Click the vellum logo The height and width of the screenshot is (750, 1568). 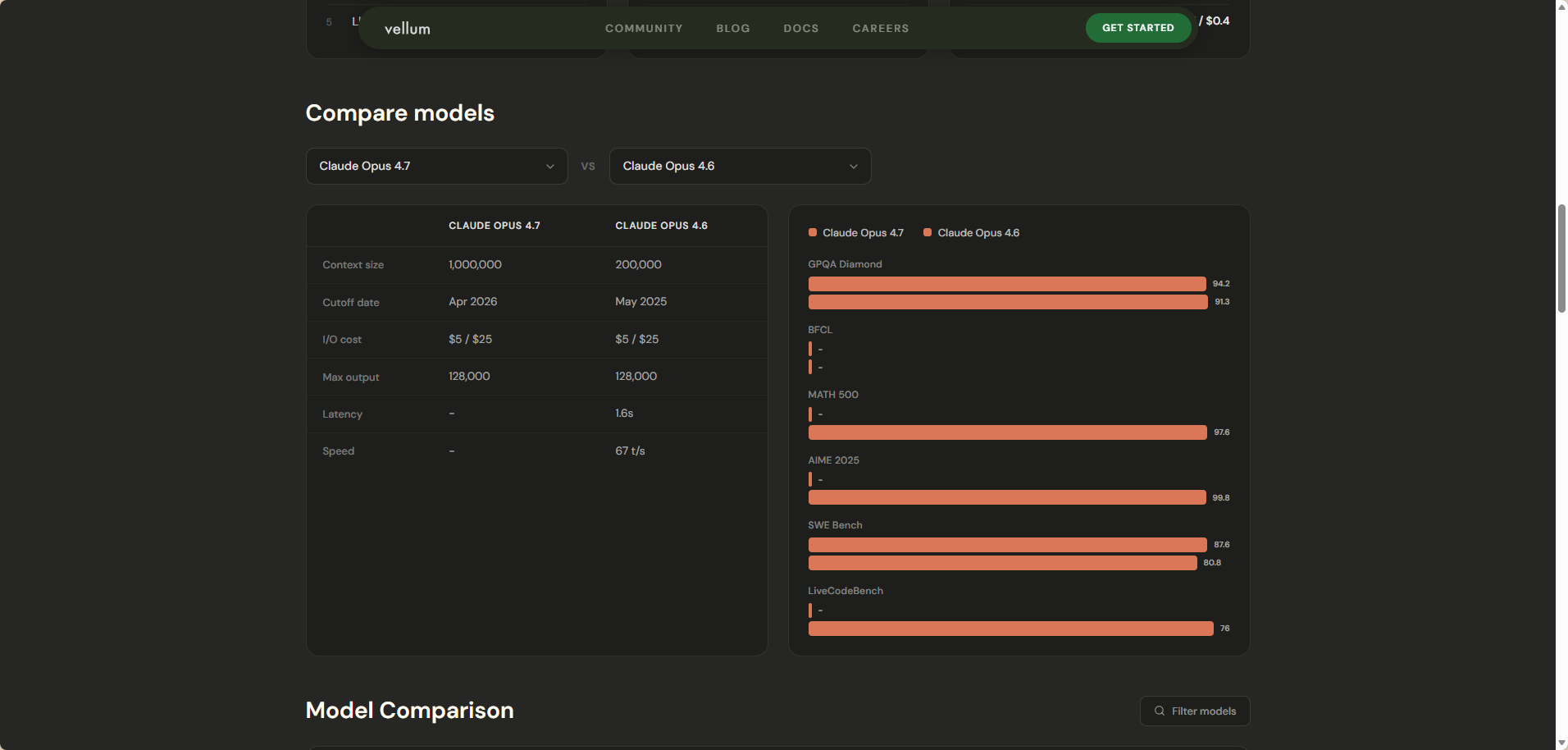(x=407, y=29)
